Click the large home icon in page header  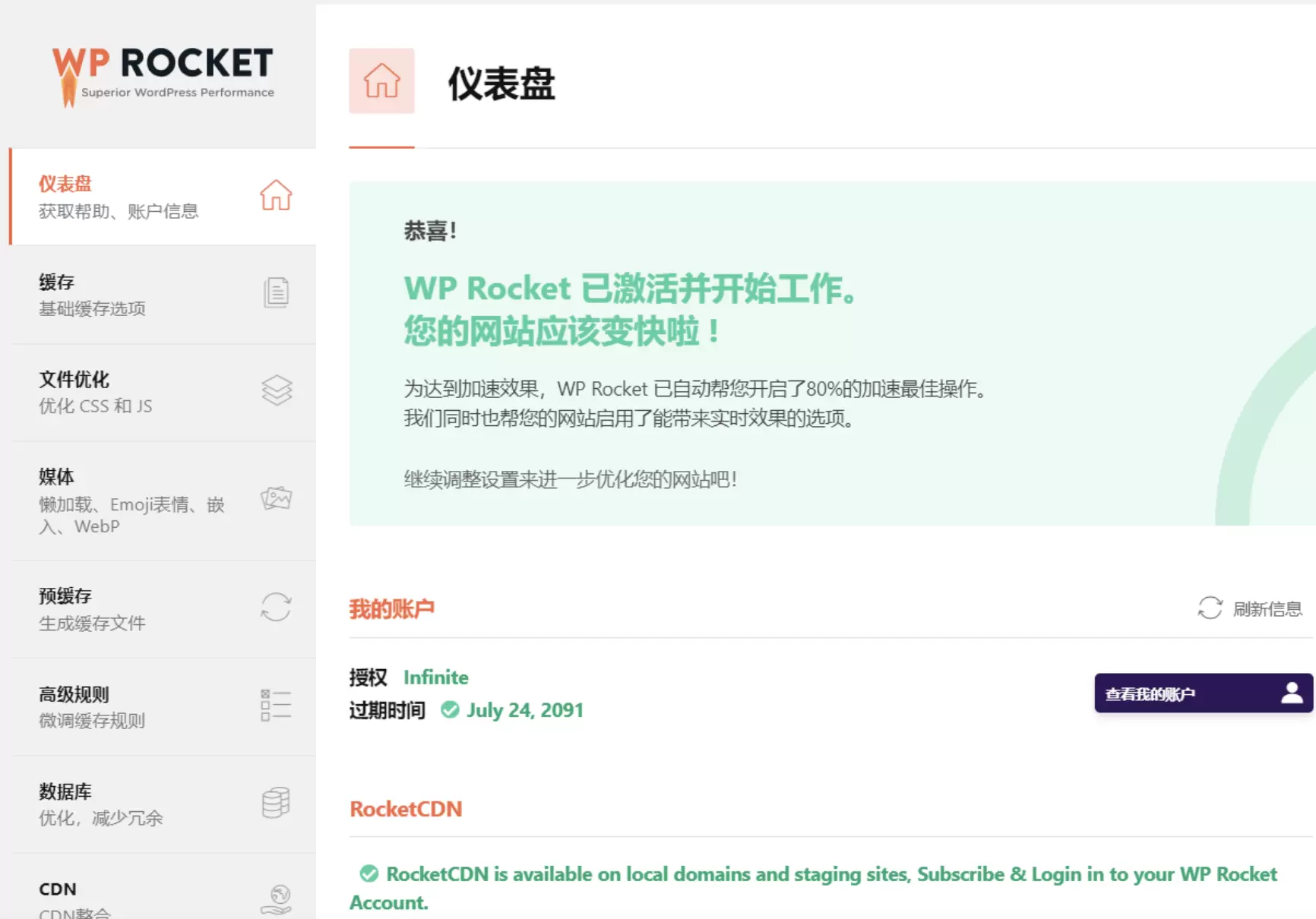[381, 81]
